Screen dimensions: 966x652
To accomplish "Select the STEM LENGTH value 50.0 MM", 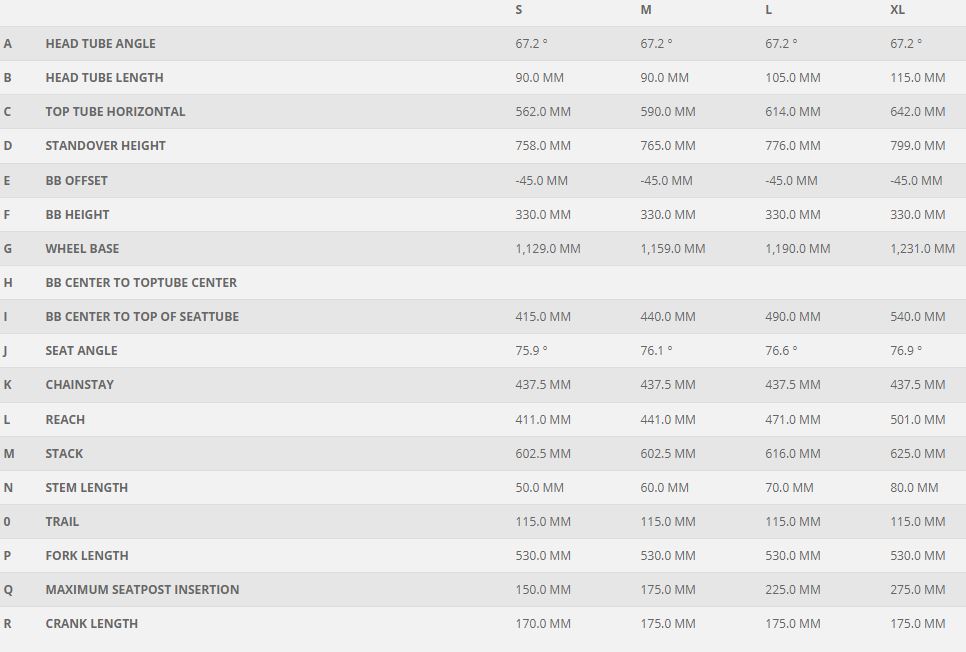I will (539, 488).
